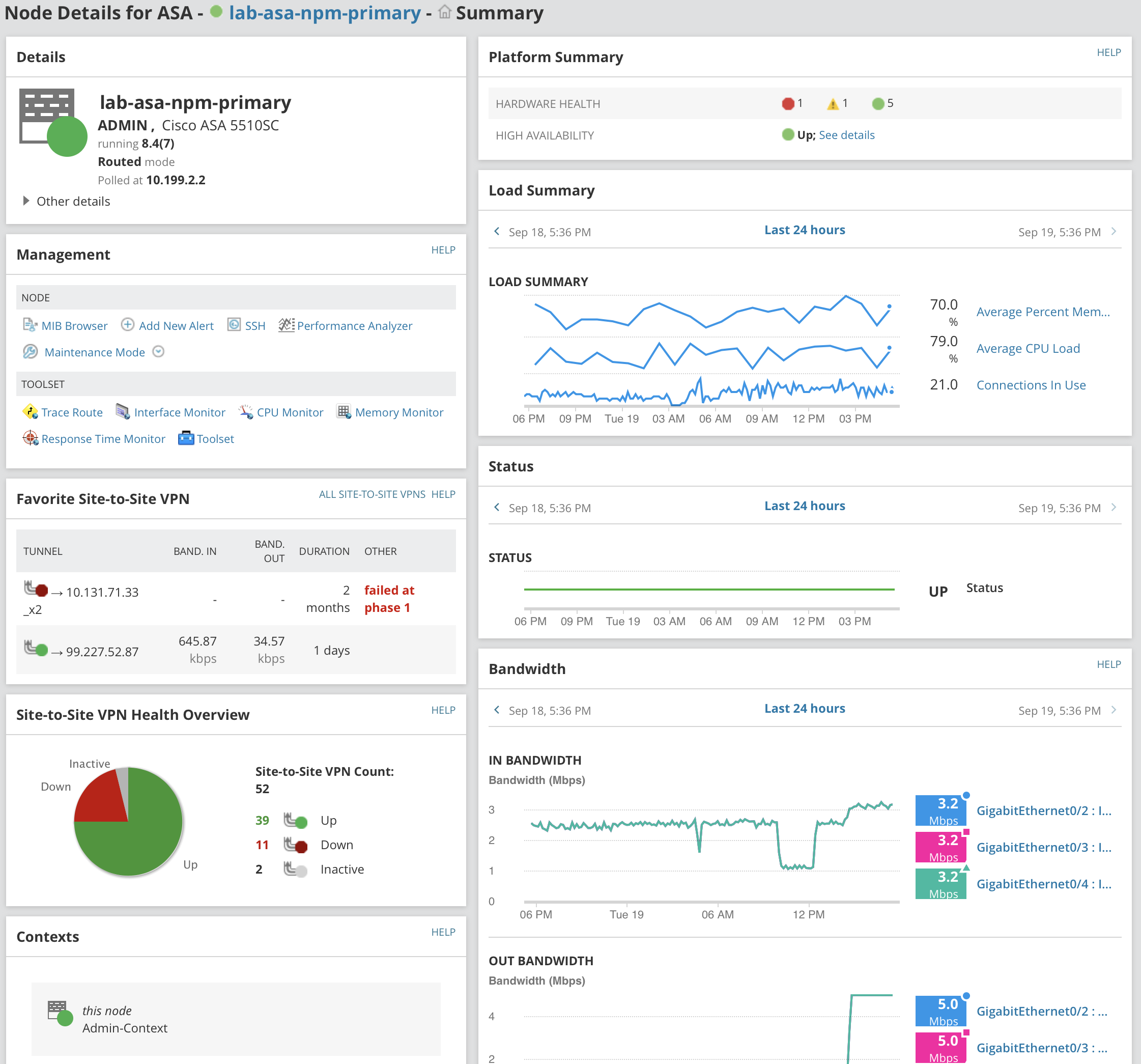Image resolution: width=1141 pixels, height=1064 pixels.
Task: Open the MIB Browser tool
Action: 75,326
